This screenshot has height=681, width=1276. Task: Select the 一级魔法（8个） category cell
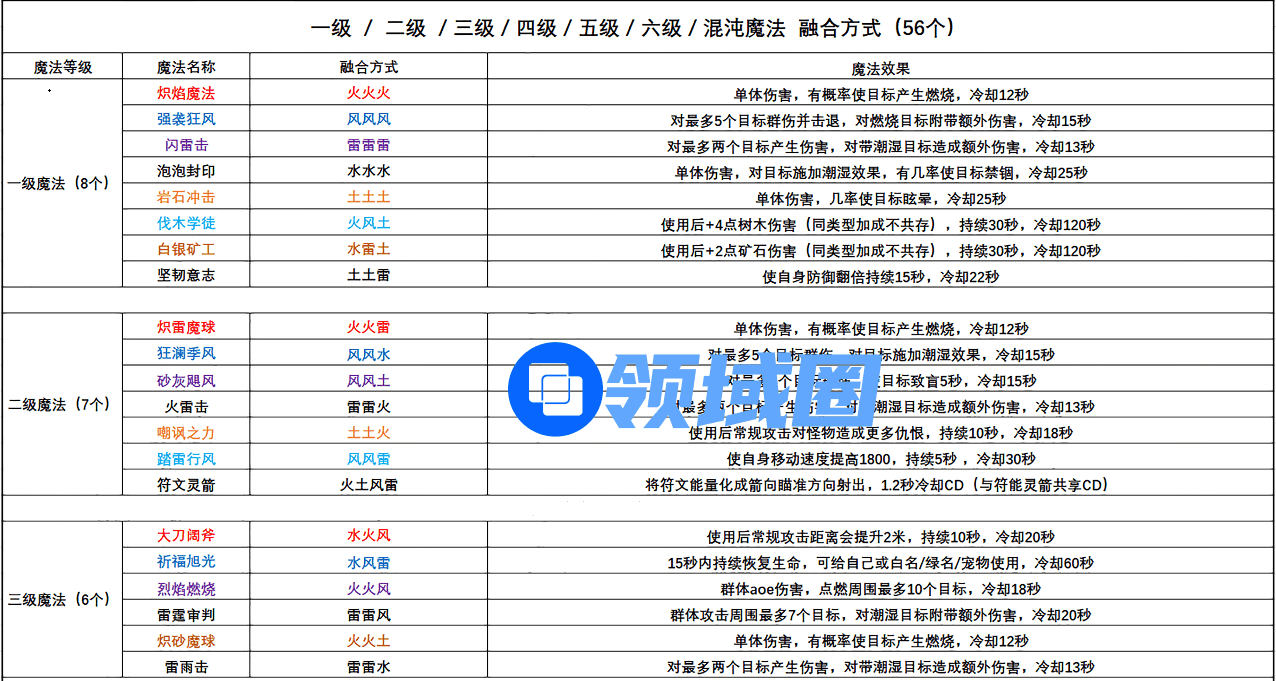click(x=62, y=184)
